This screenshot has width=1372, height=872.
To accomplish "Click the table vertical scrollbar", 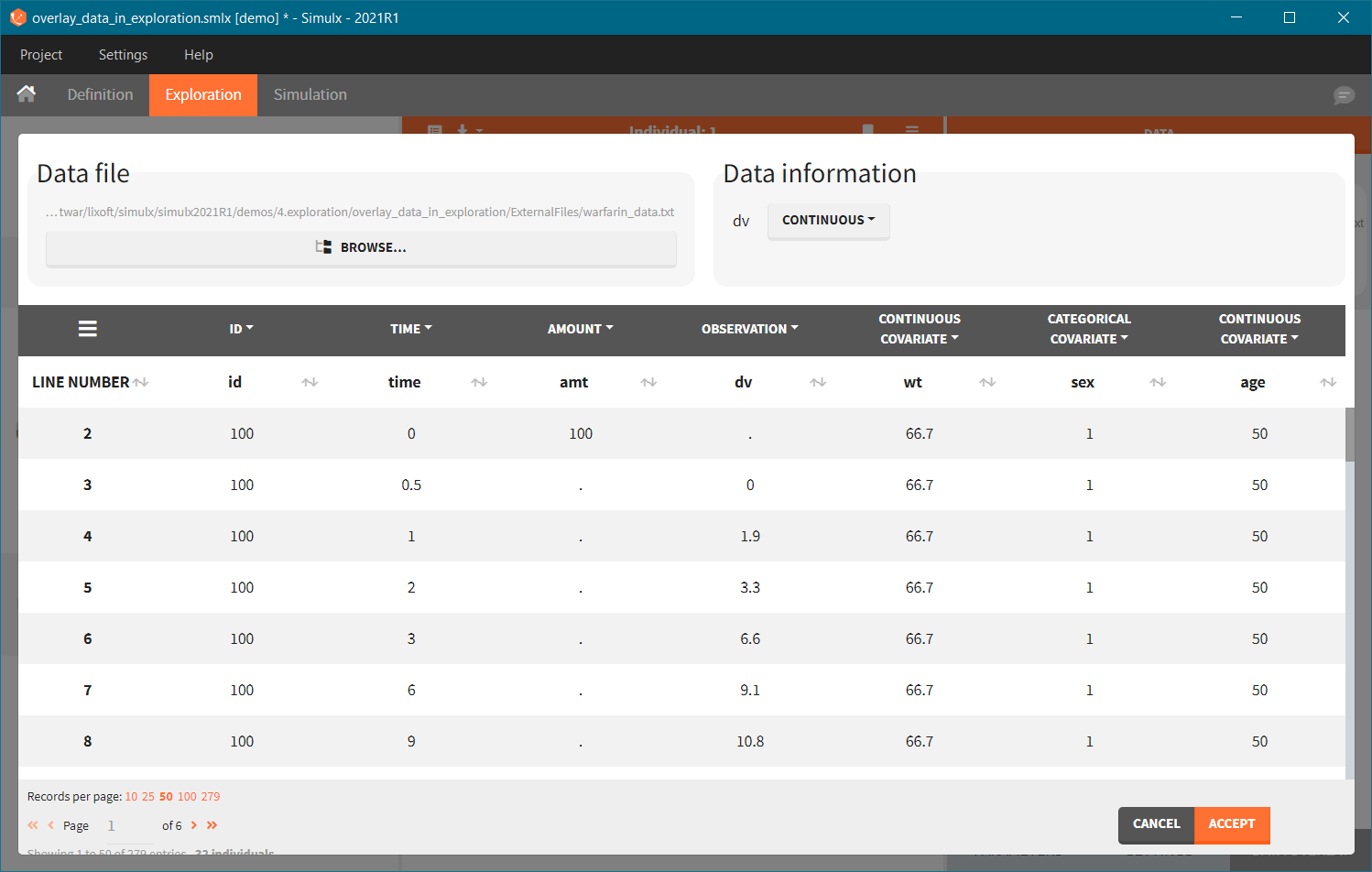I will click(1349, 435).
